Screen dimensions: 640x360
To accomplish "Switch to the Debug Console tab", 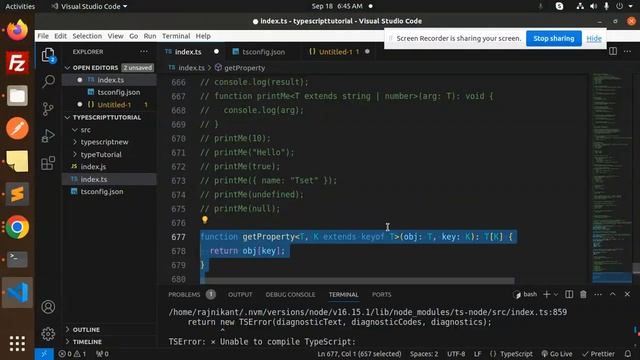I will click(x=290, y=294).
